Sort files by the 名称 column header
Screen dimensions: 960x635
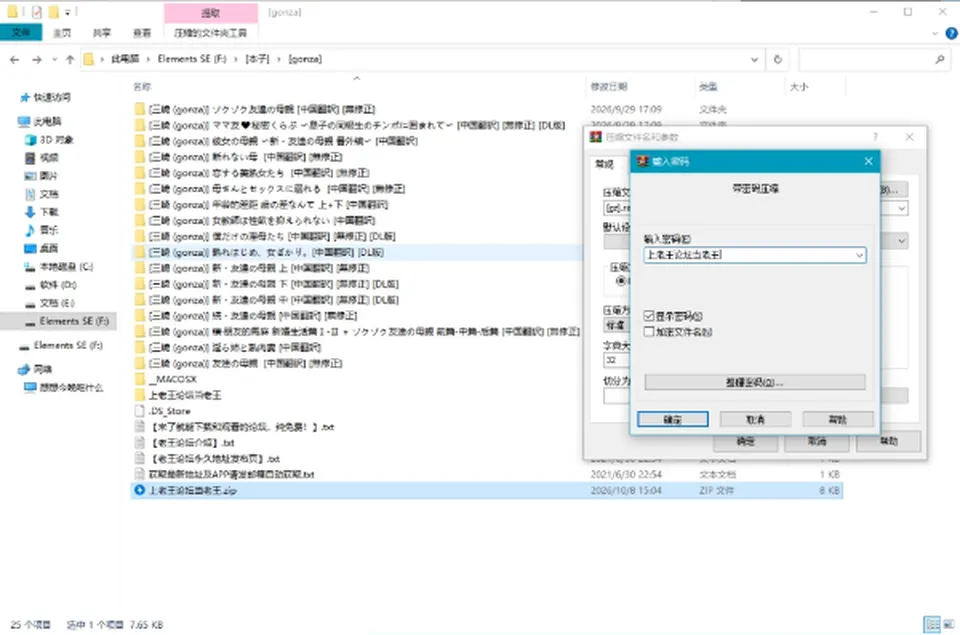point(142,87)
